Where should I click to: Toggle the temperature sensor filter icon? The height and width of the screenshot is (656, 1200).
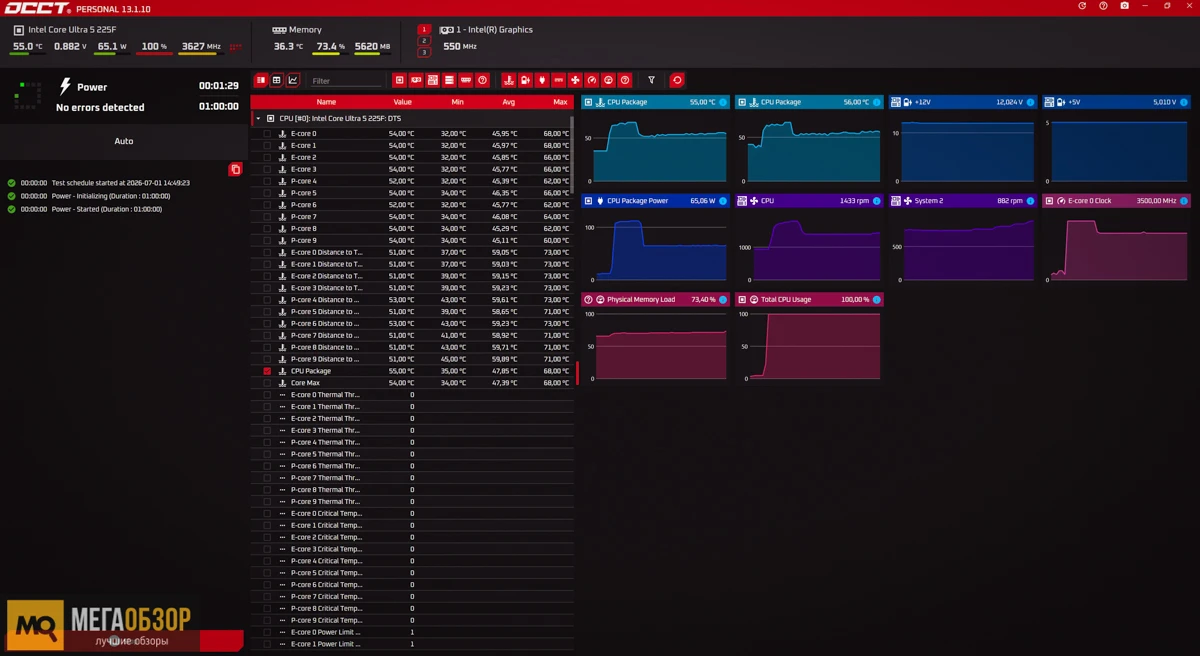pos(508,80)
